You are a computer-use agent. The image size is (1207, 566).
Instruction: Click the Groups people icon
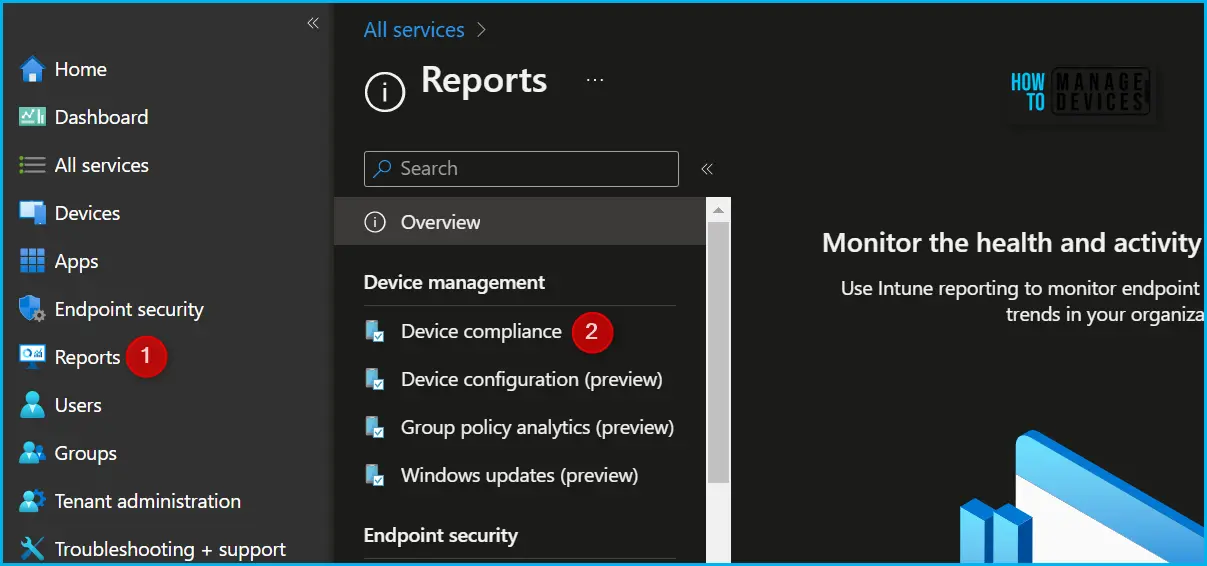click(32, 453)
